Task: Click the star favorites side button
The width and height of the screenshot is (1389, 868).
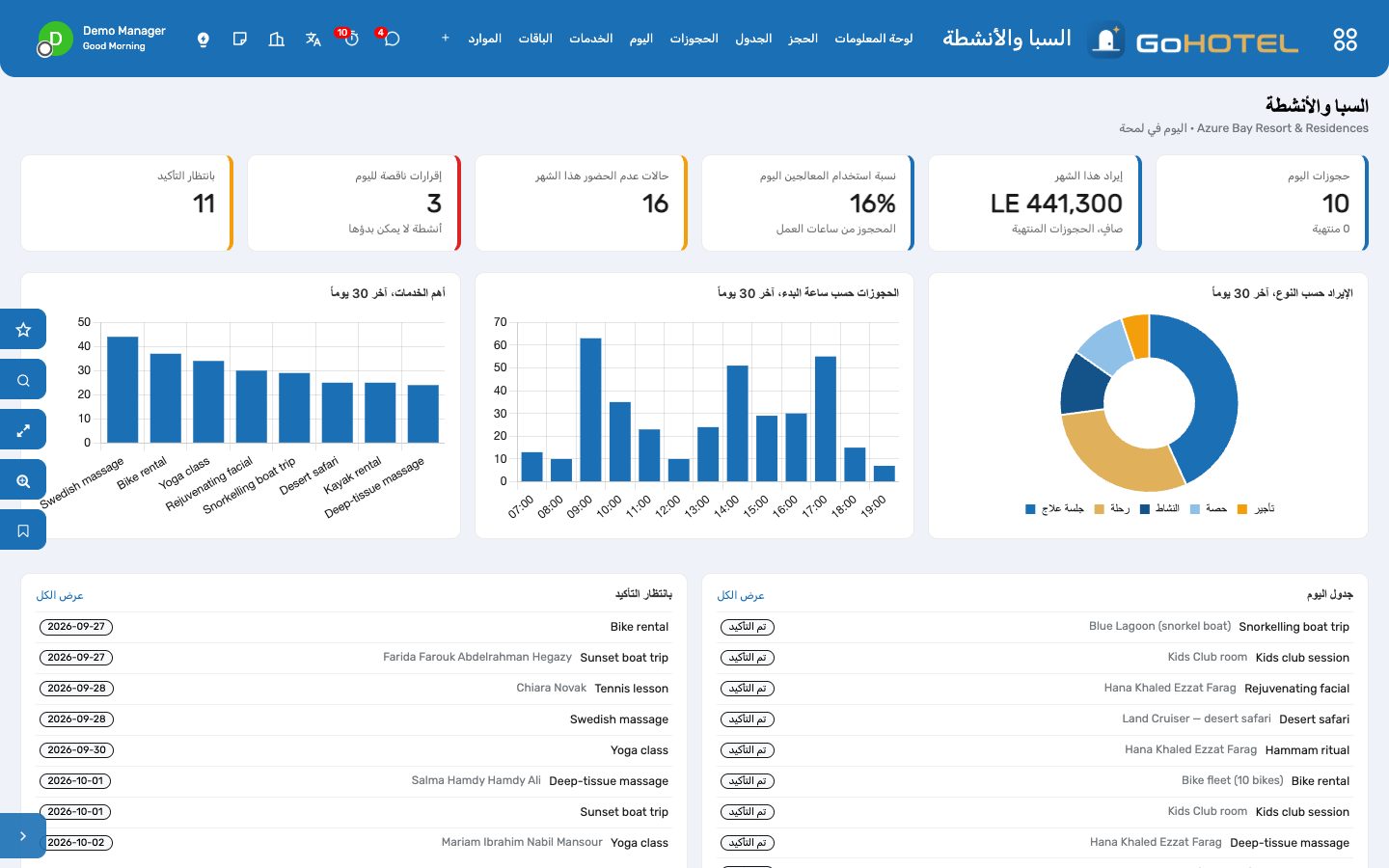Action: coord(23,330)
